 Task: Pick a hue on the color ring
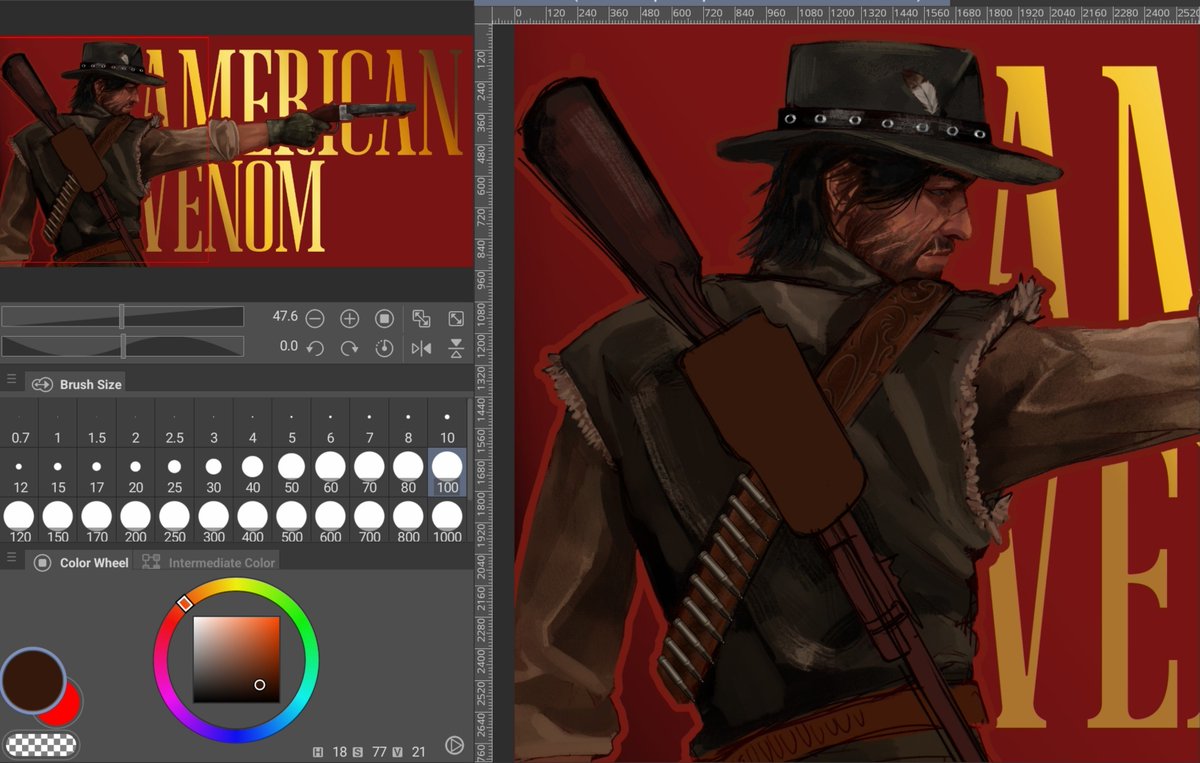click(x=237, y=661)
